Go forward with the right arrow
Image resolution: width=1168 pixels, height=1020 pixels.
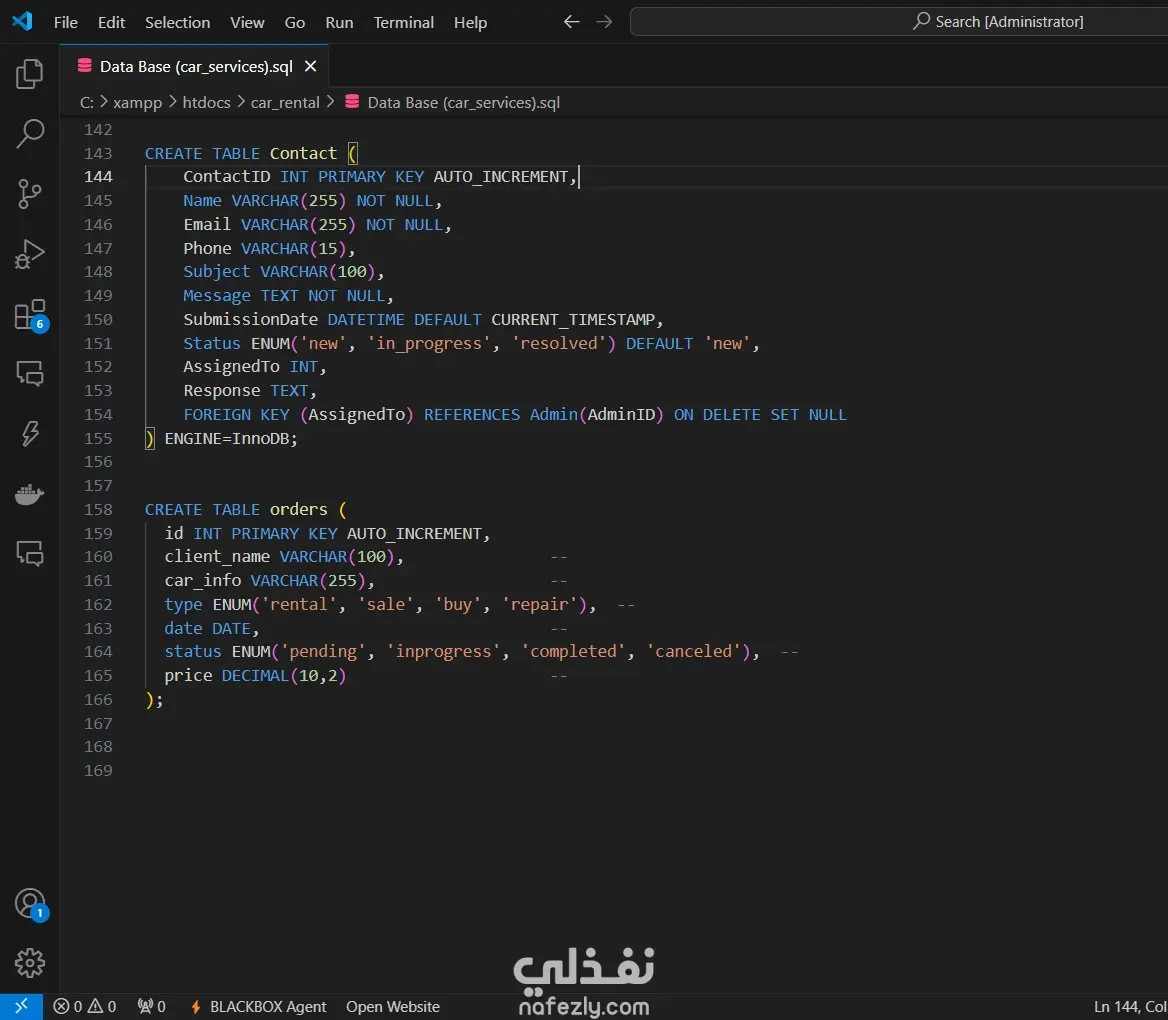click(604, 22)
